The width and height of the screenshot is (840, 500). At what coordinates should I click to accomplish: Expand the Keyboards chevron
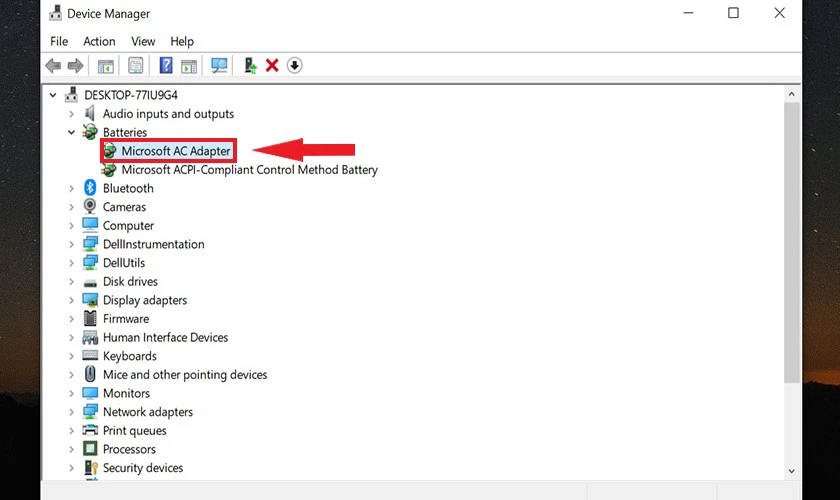[x=71, y=356]
